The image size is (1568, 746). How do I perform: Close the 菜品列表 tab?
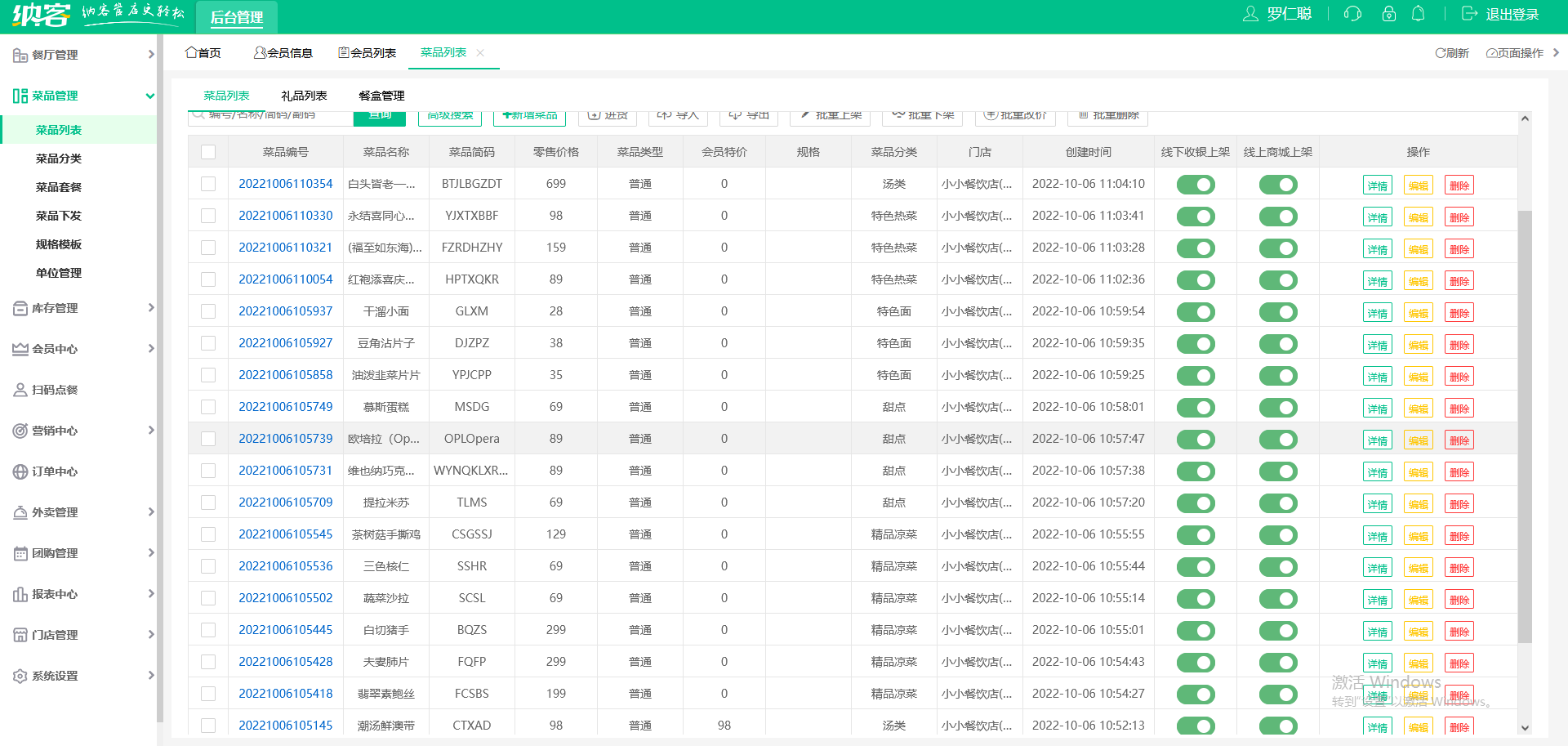(x=480, y=52)
